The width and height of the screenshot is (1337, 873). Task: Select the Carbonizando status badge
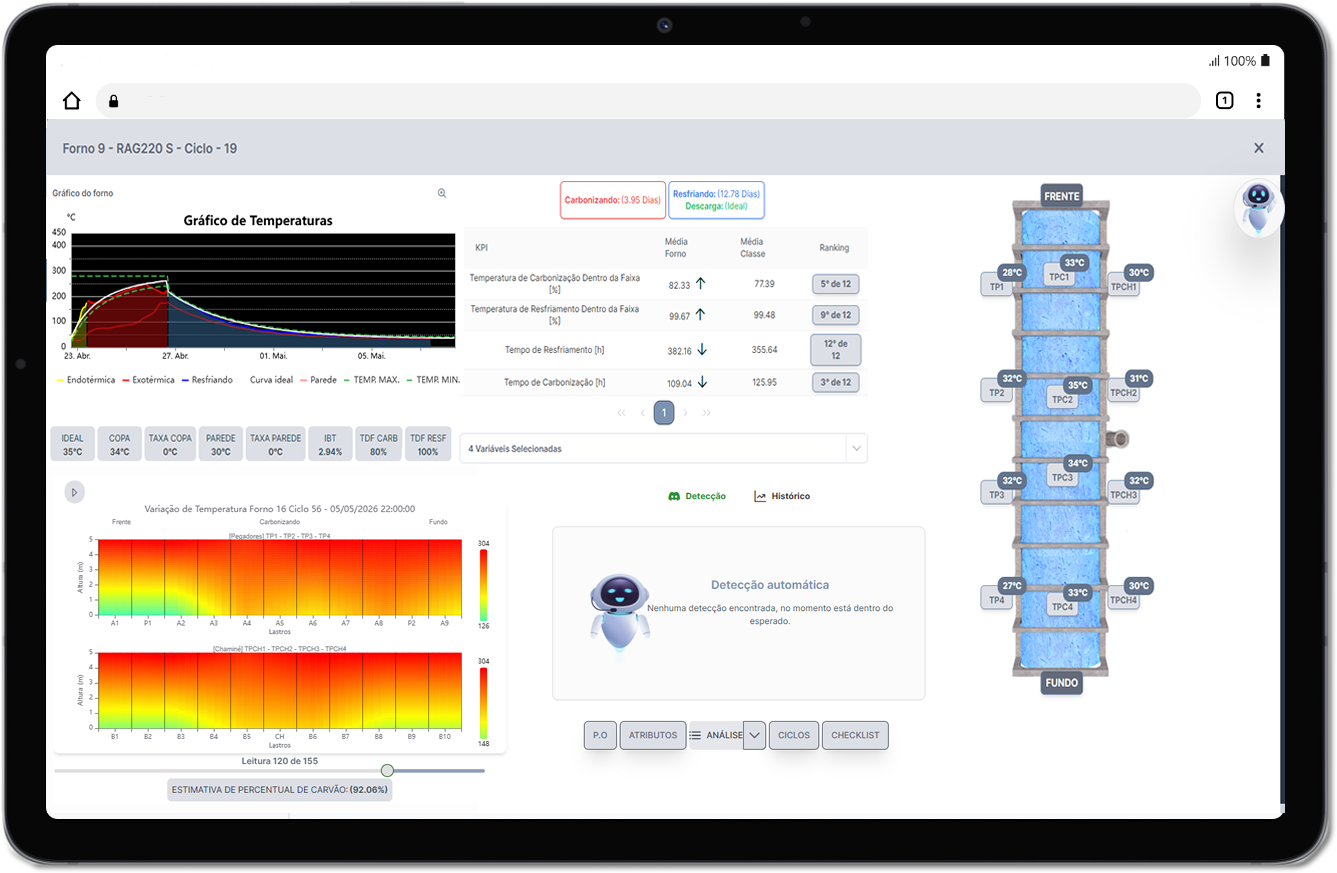tap(612, 200)
